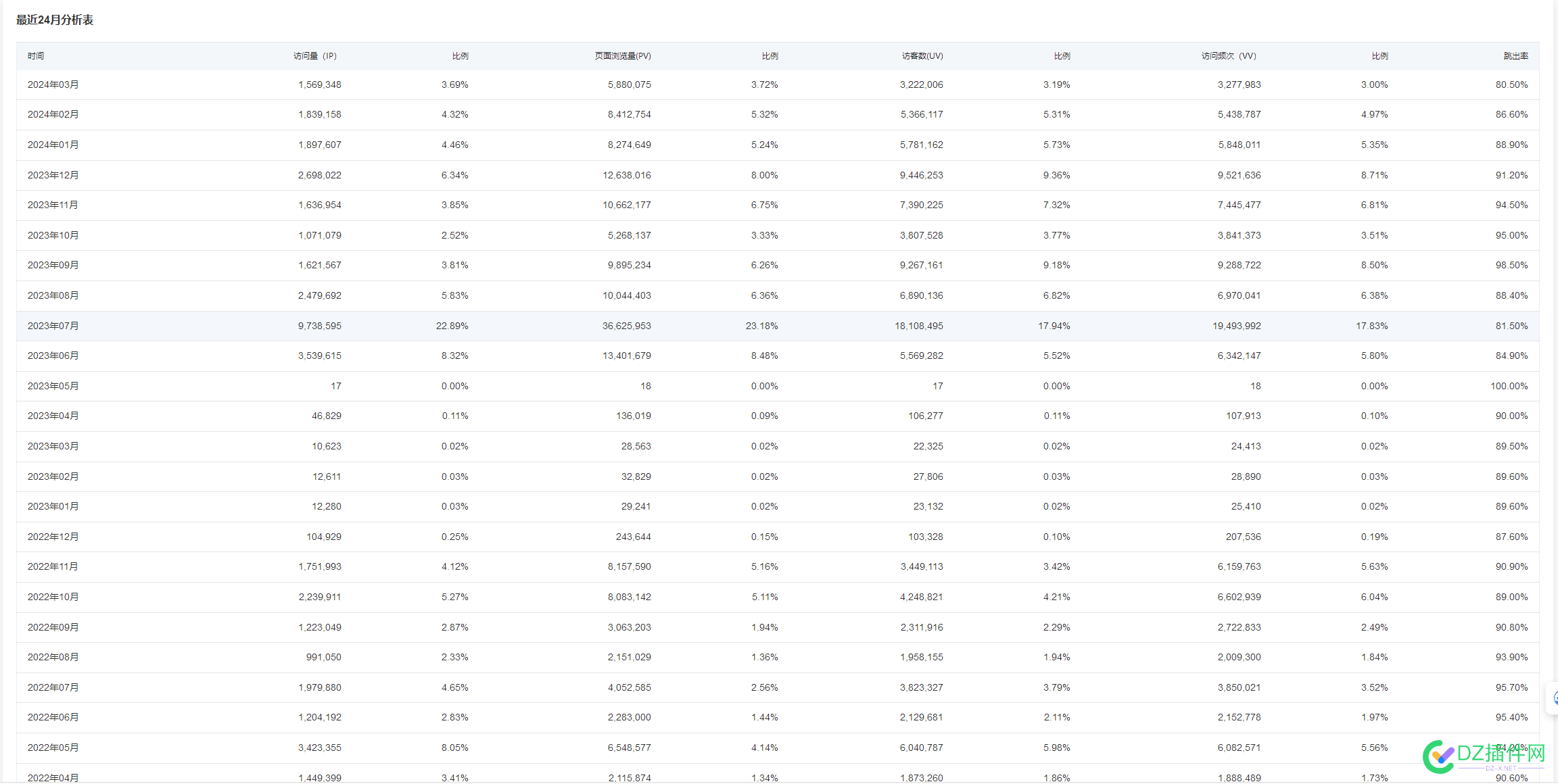Click PV value 9,895,234 for 2023年09月
The width and height of the screenshot is (1558, 784).
pyautogui.click(x=630, y=265)
